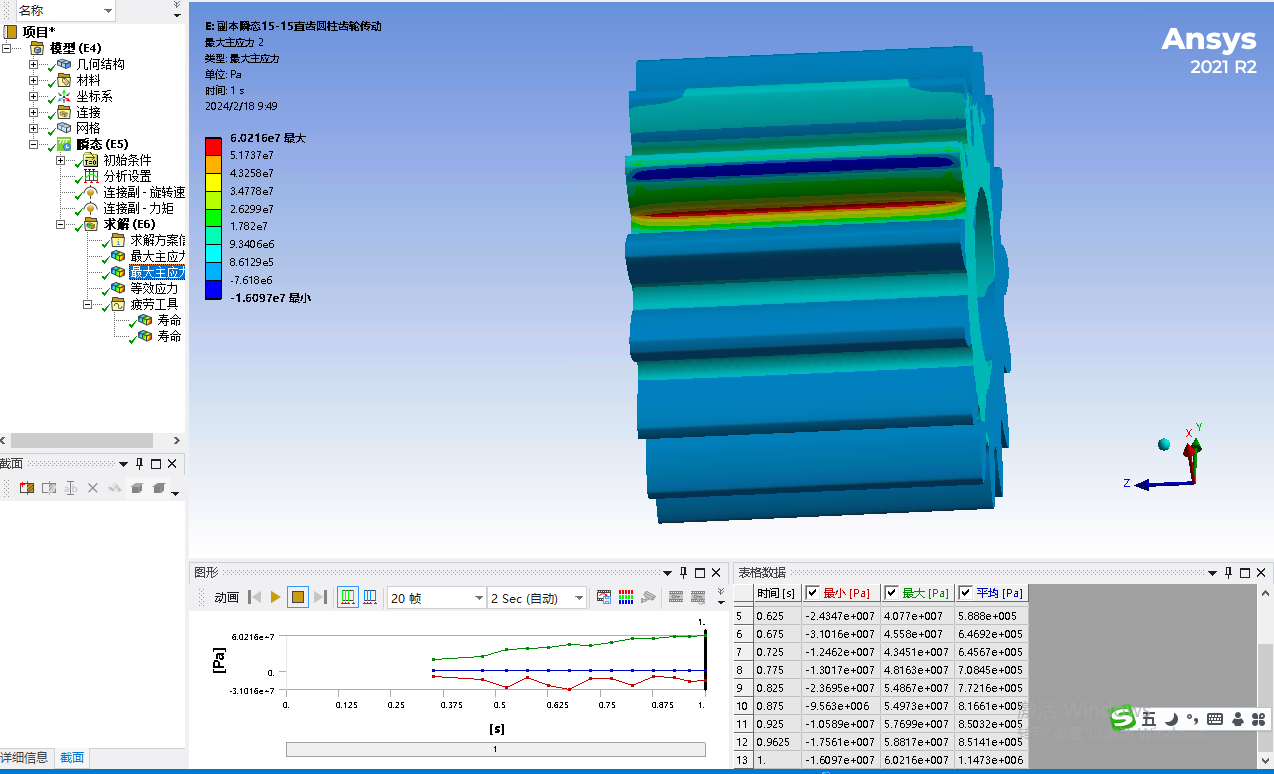Click the dark blue minimum legend band
The image size is (1274, 774).
pos(213,290)
